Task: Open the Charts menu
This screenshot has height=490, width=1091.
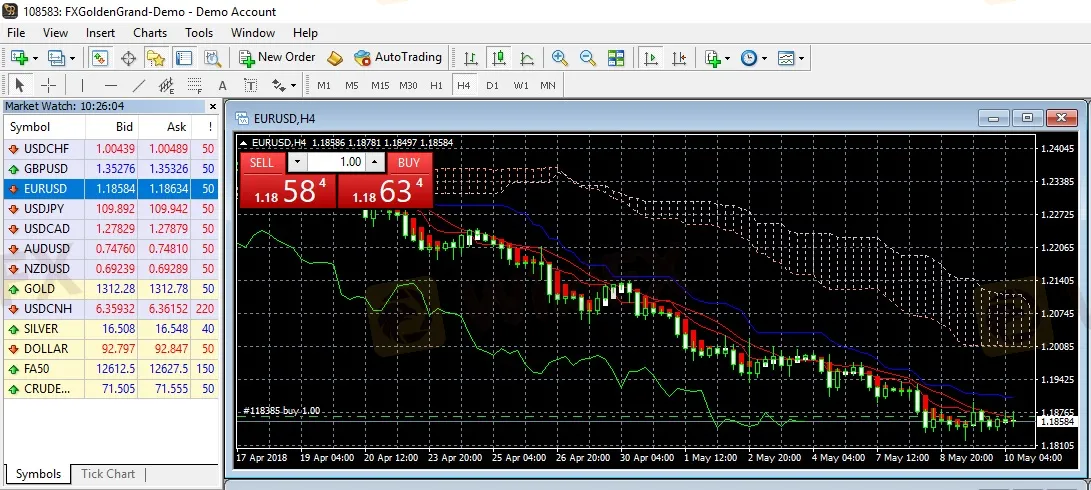Action: coord(150,33)
